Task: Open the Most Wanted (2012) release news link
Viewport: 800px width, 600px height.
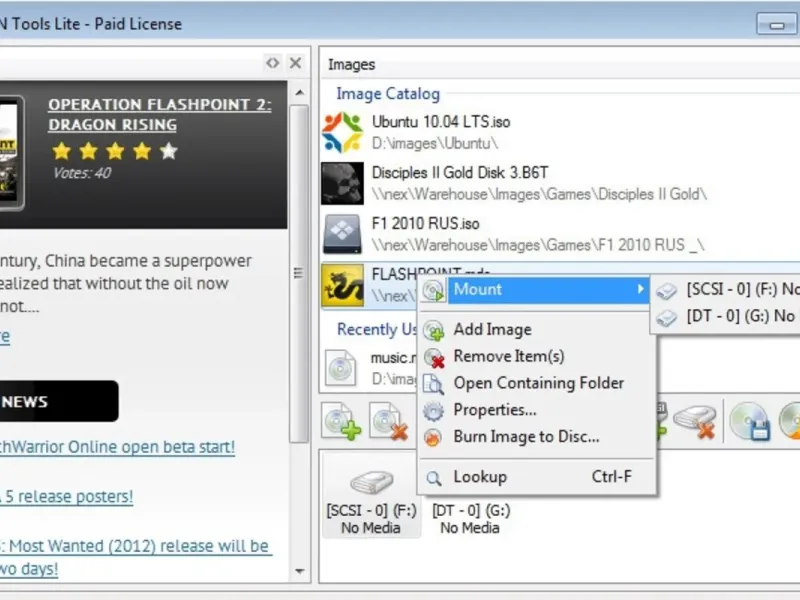Action: pos(136,557)
